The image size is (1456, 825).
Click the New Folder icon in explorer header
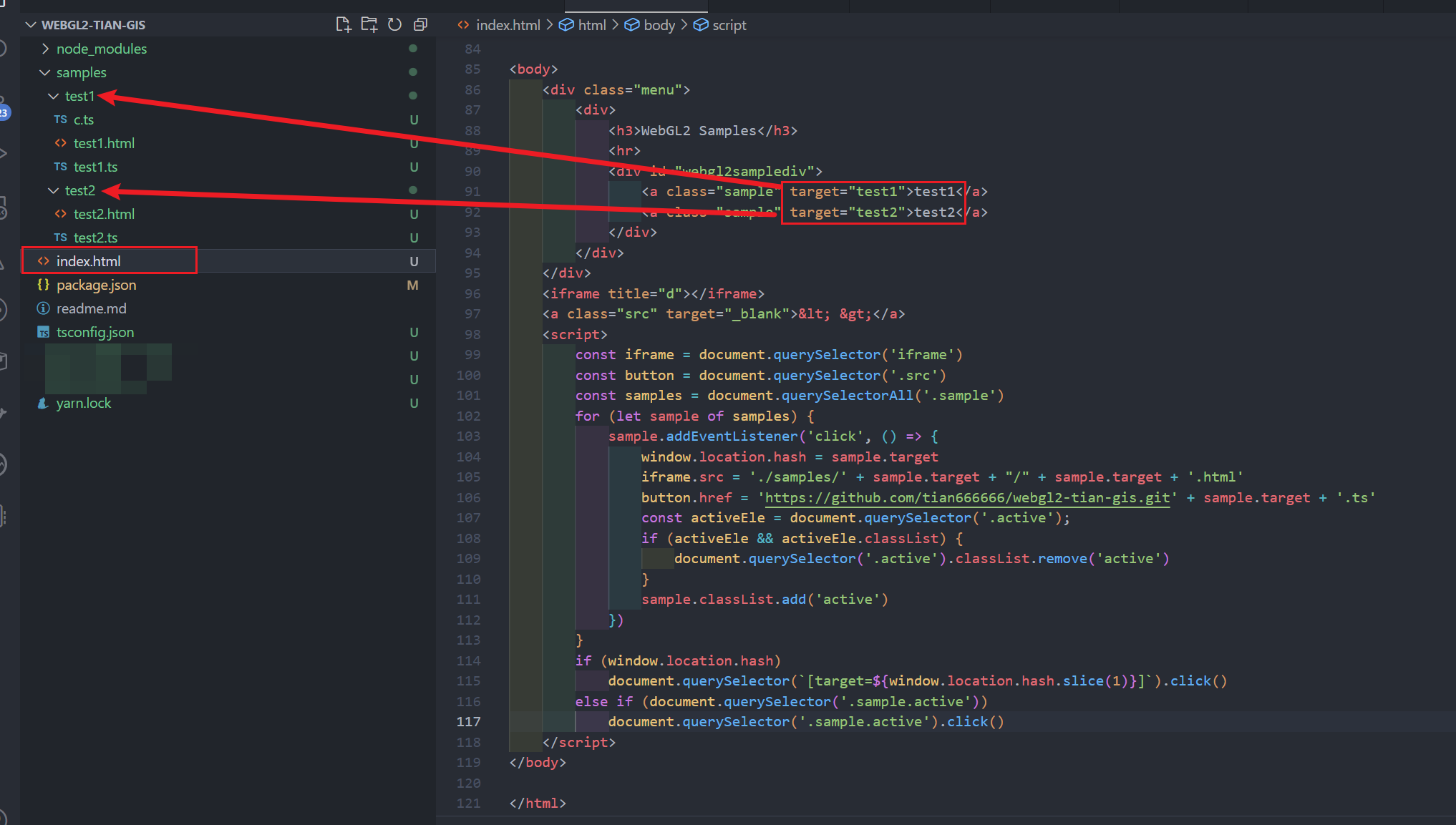[369, 25]
